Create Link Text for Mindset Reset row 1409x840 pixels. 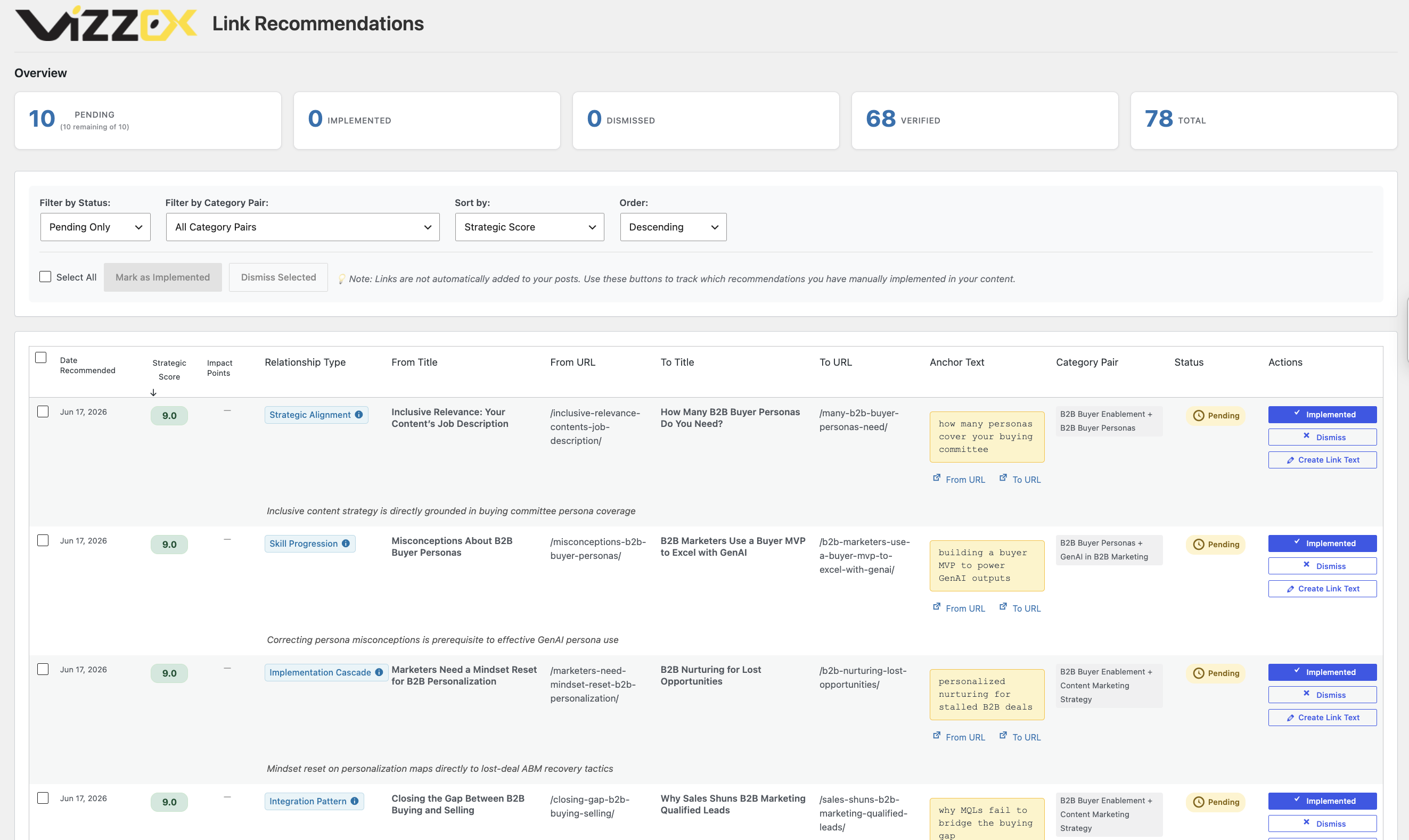click(1322, 717)
